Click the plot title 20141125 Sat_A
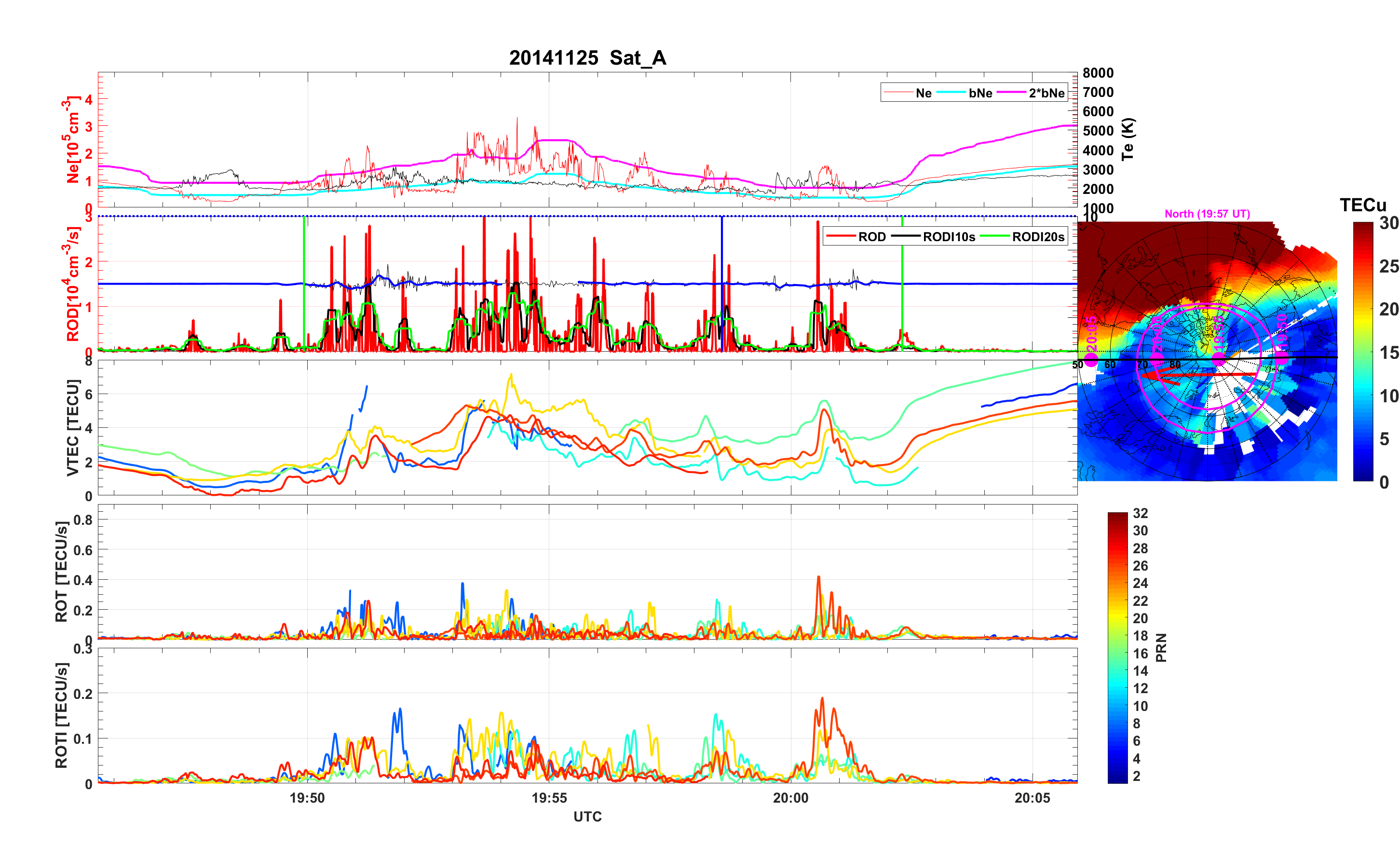The image size is (1400, 847). coord(587,58)
